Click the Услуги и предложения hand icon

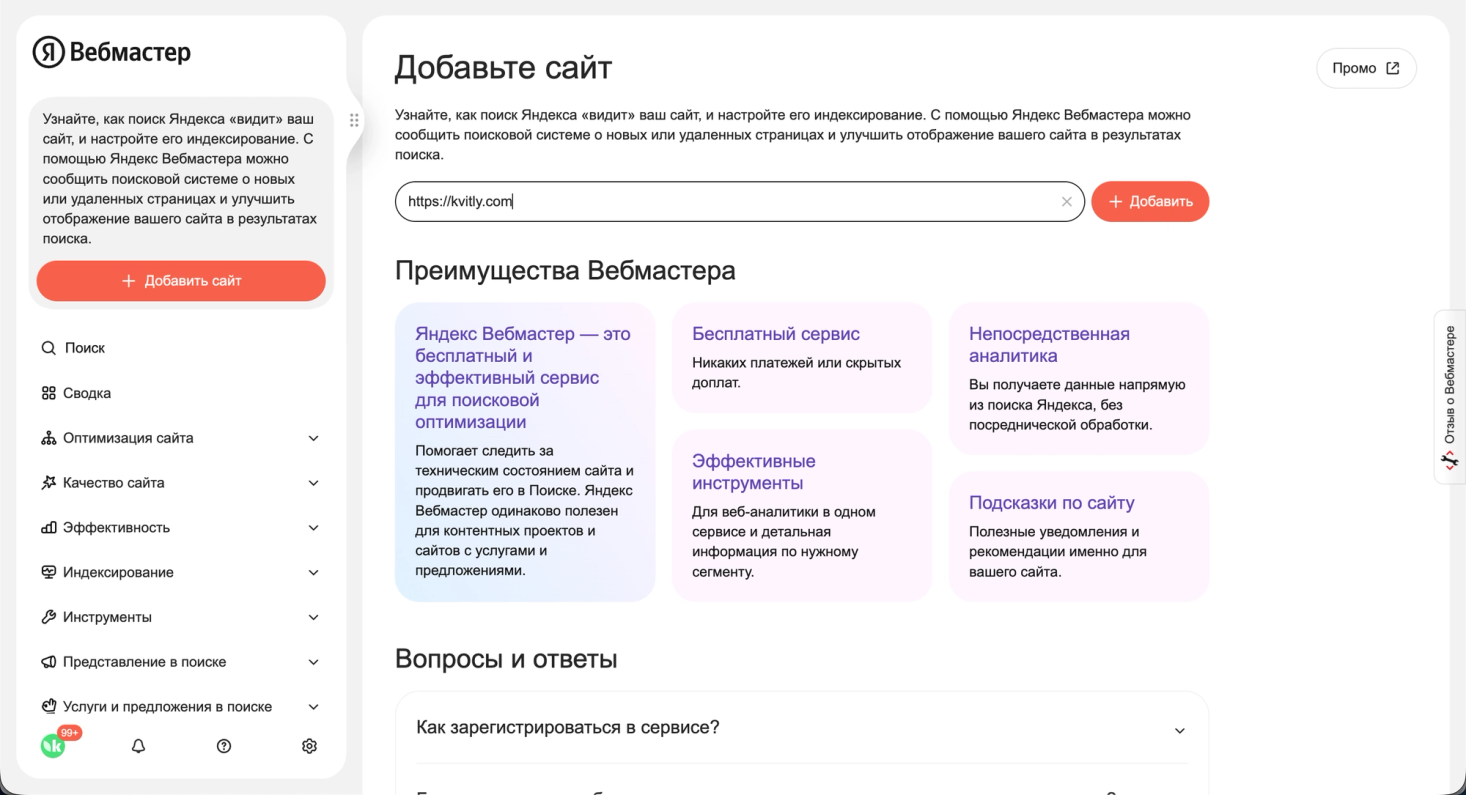click(x=48, y=706)
